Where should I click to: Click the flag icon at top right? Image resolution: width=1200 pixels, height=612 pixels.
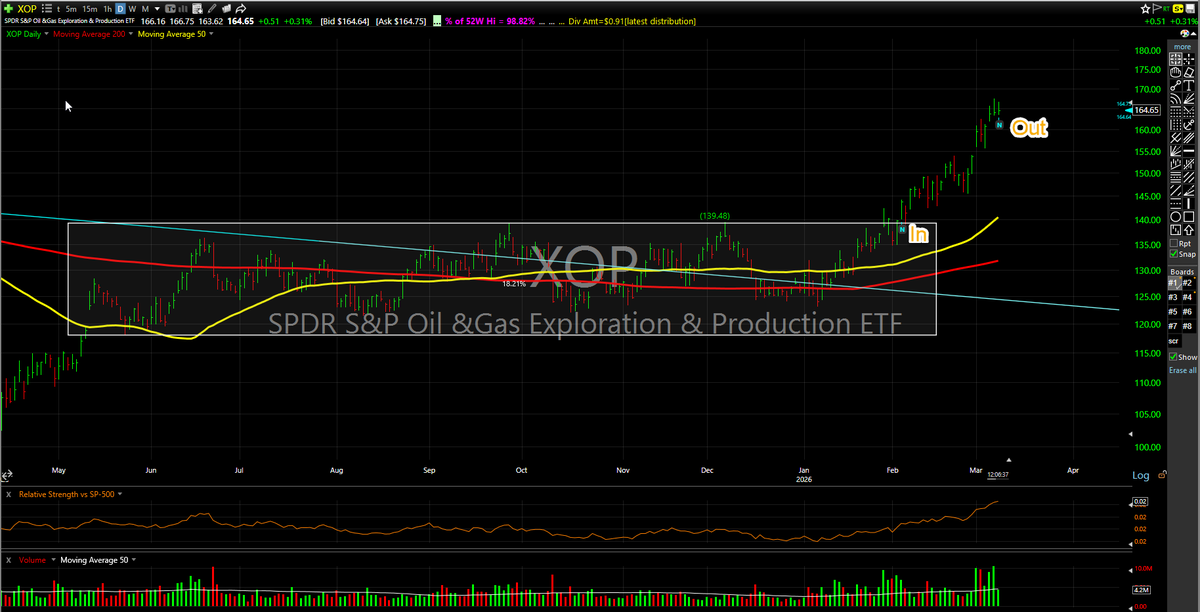point(1157,9)
